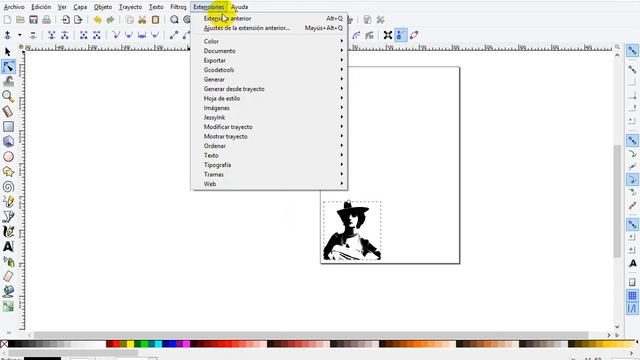This screenshot has height=360, width=640.
Task: Expand the Color submenu
Action: click(x=269, y=41)
